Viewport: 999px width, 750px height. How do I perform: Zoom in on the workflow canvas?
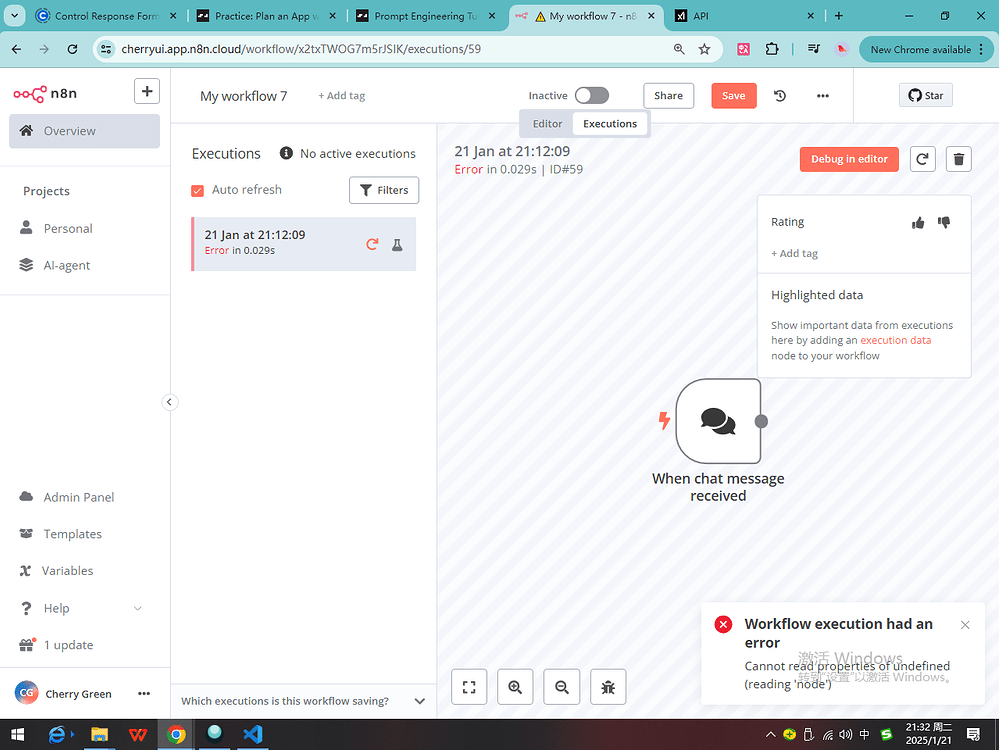515,686
